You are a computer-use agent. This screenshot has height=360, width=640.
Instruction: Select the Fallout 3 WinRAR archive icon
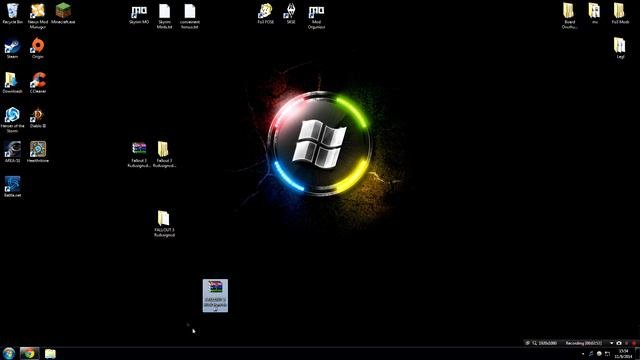pyautogui.click(x=139, y=155)
